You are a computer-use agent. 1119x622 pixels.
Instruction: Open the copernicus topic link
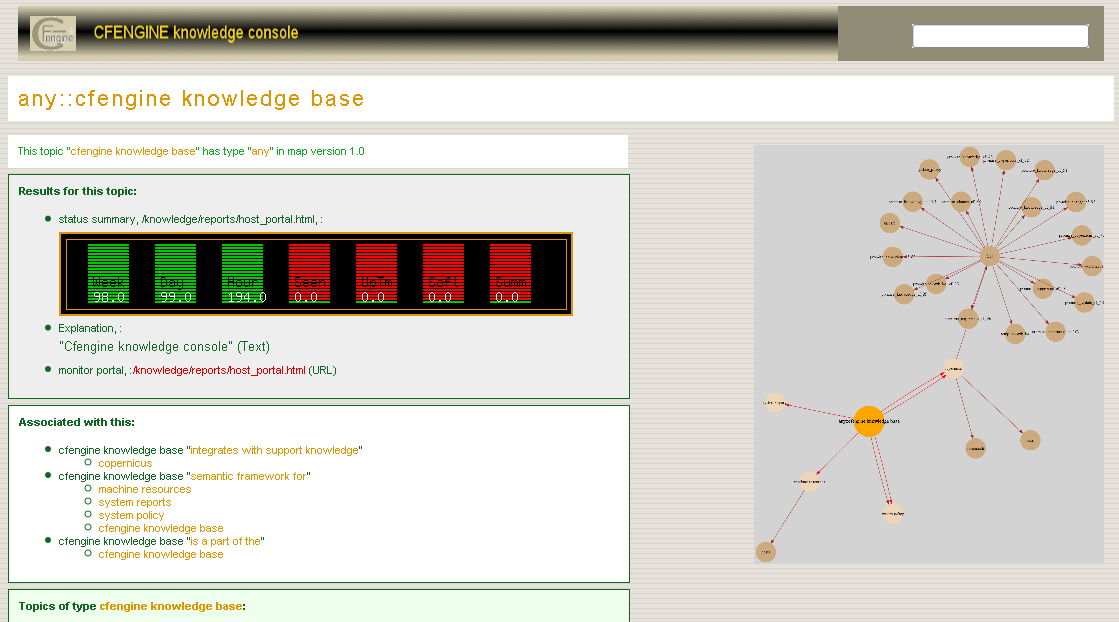(125, 463)
